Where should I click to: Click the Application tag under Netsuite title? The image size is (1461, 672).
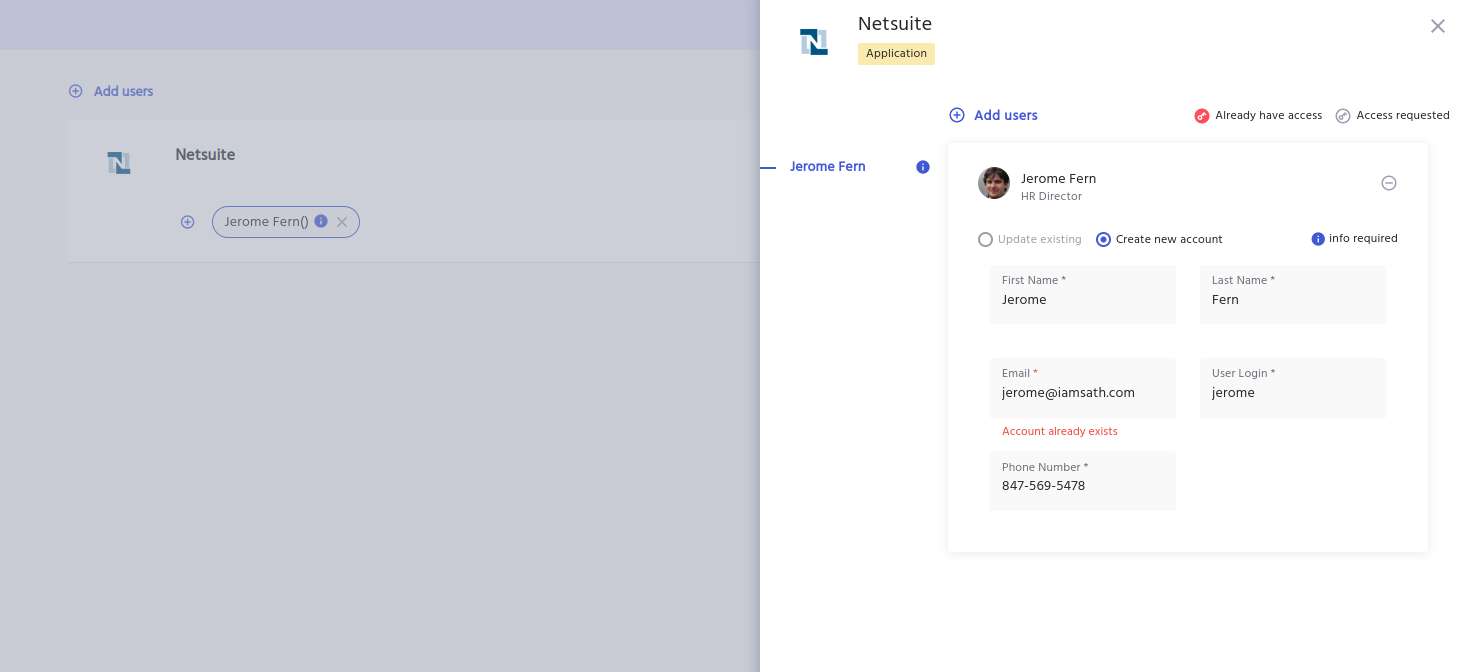896,54
